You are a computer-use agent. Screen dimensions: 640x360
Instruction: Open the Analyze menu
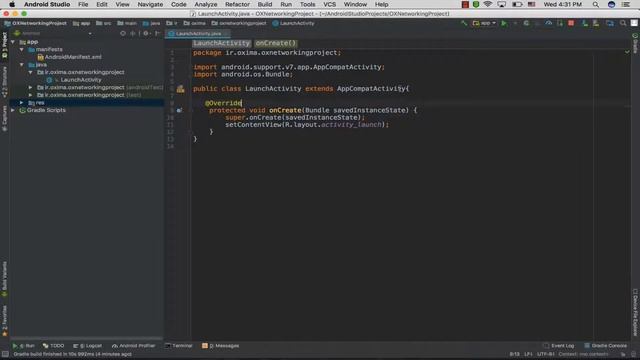tap(206, 4)
